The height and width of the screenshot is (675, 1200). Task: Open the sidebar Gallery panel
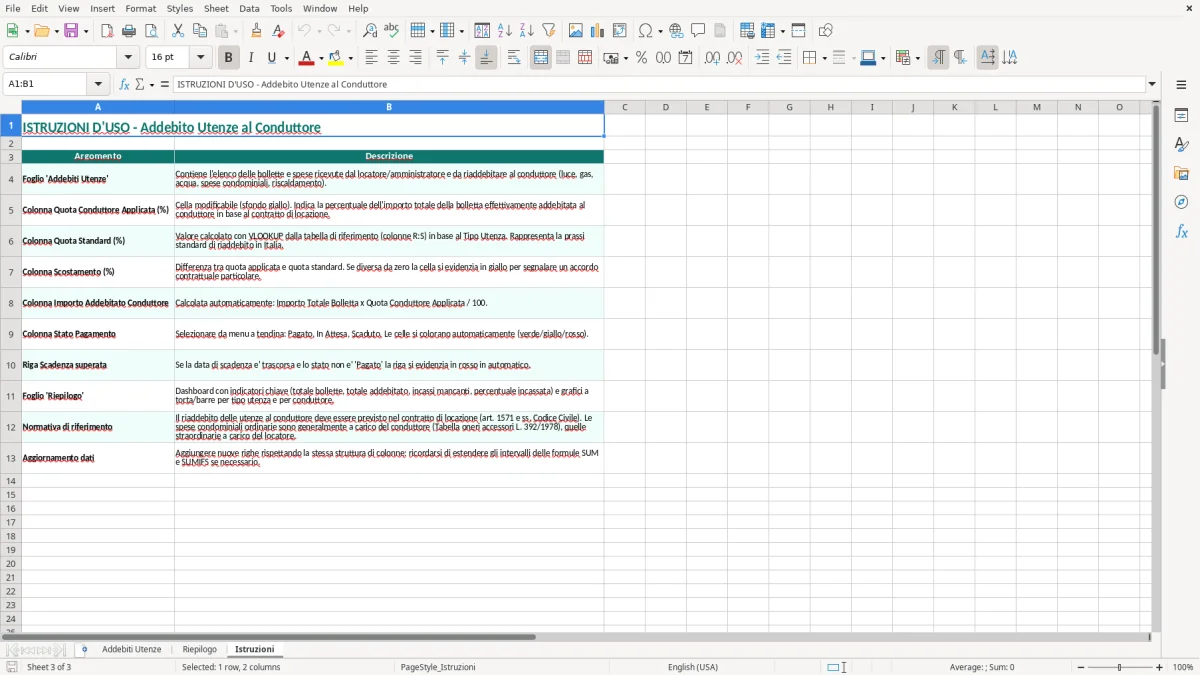[x=1181, y=174]
